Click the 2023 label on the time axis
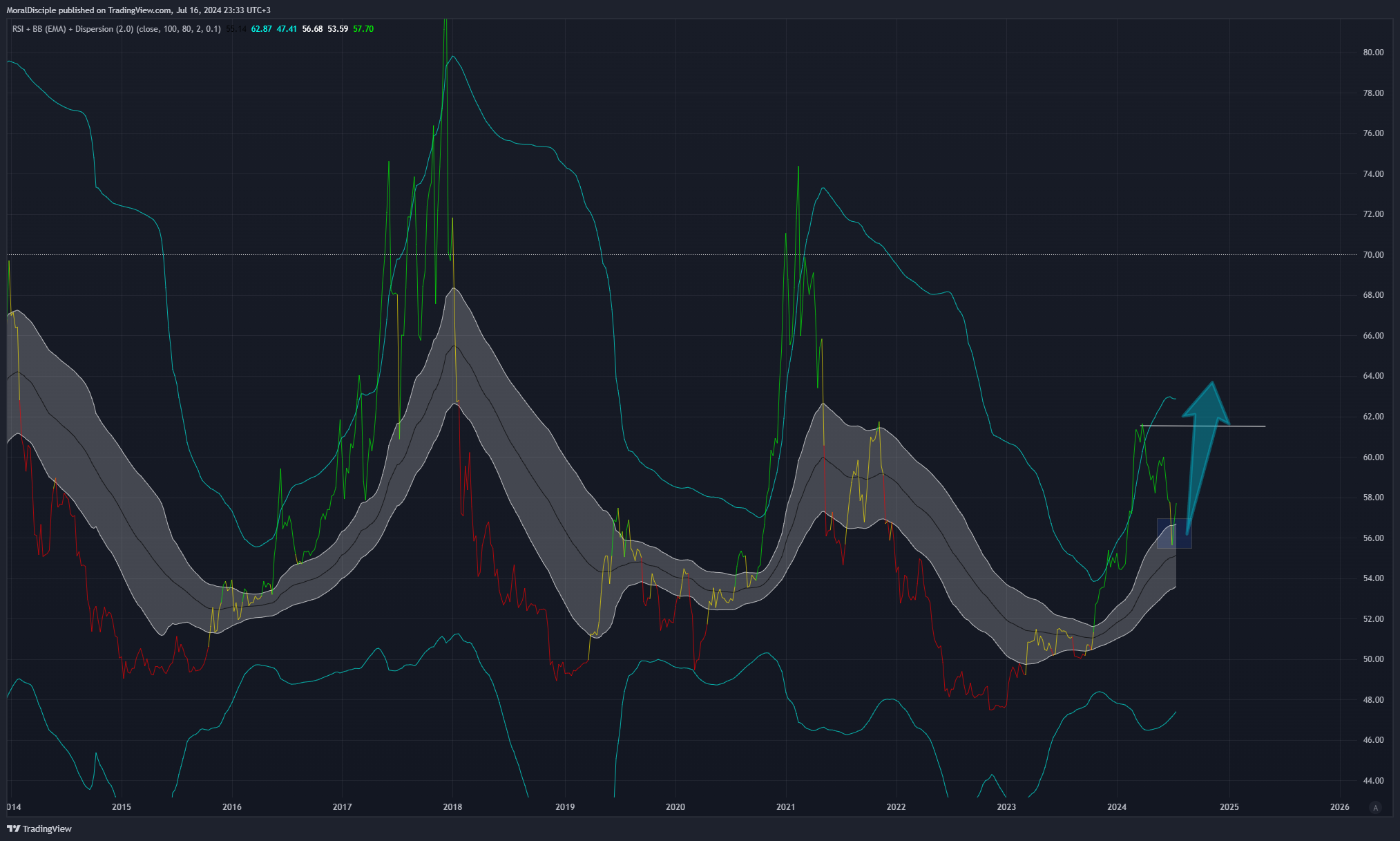 [1006, 807]
